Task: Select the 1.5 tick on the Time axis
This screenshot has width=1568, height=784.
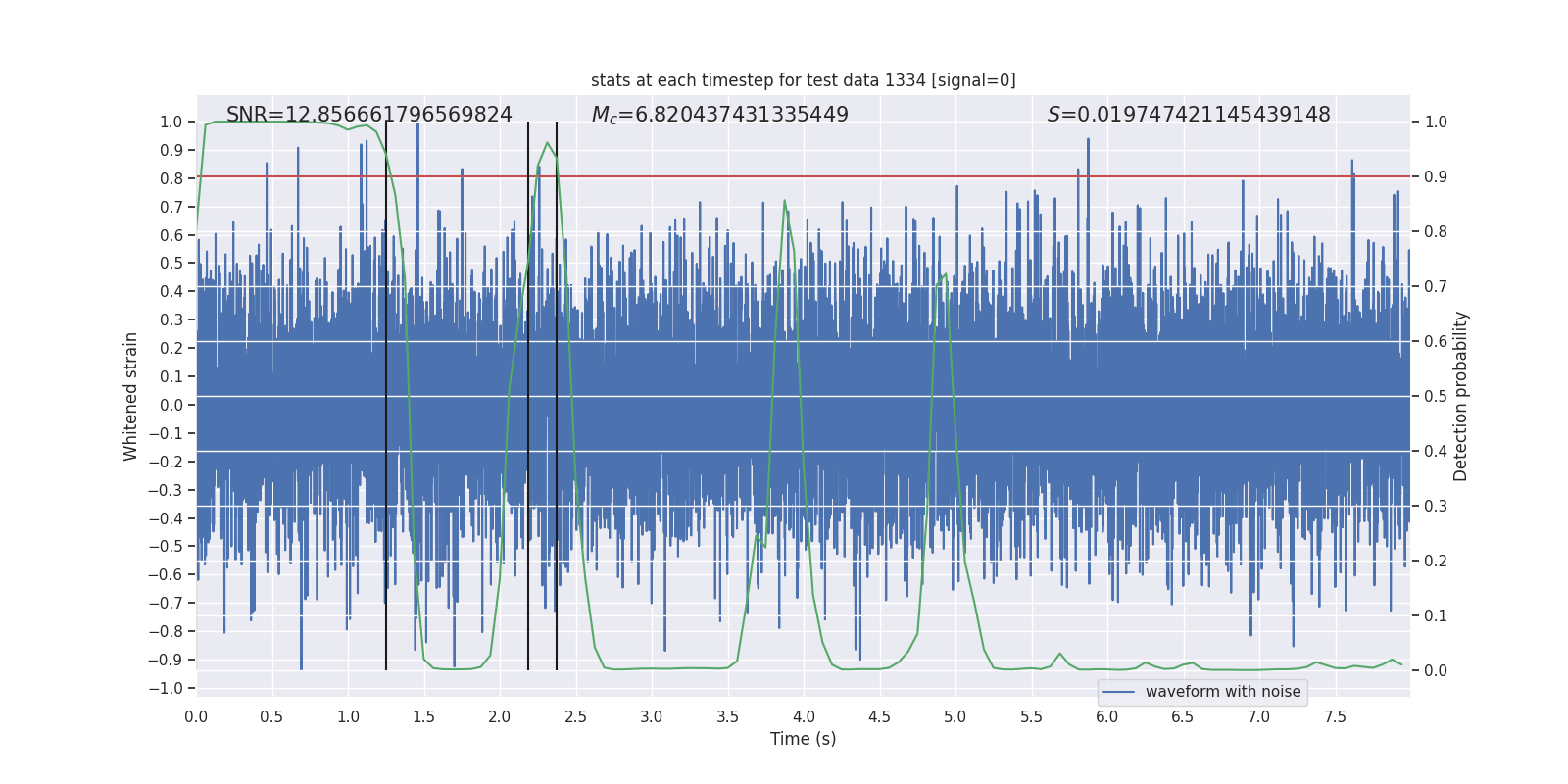Action: [423, 716]
